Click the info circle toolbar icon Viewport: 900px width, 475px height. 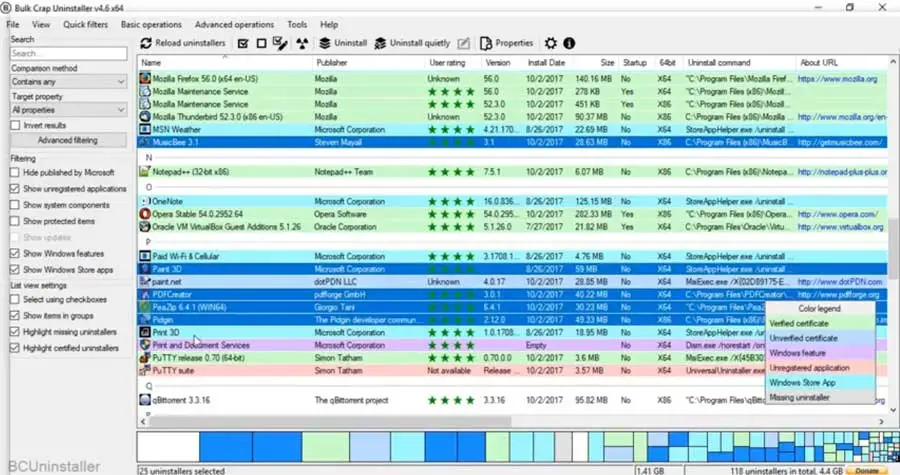(569, 43)
